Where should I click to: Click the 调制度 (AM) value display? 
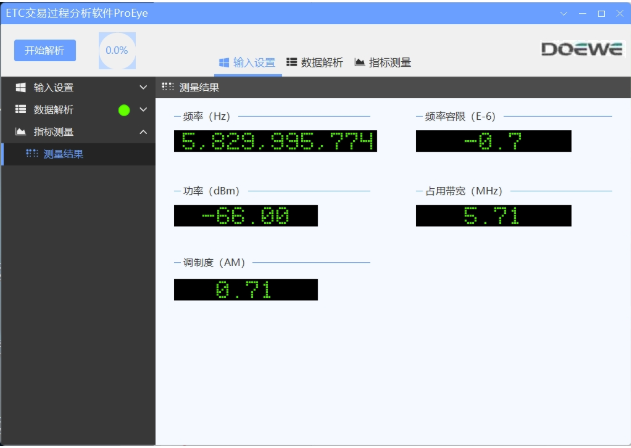click(x=246, y=290)
